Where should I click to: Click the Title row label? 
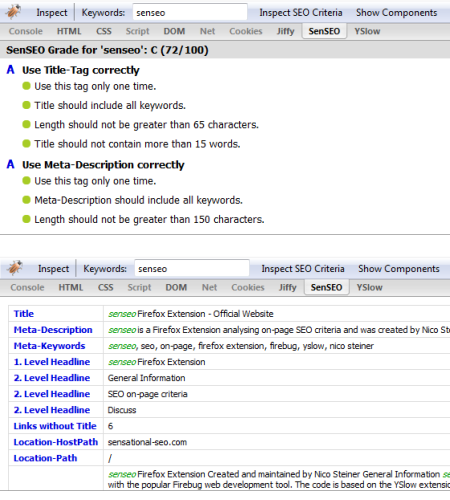(24, 314)
